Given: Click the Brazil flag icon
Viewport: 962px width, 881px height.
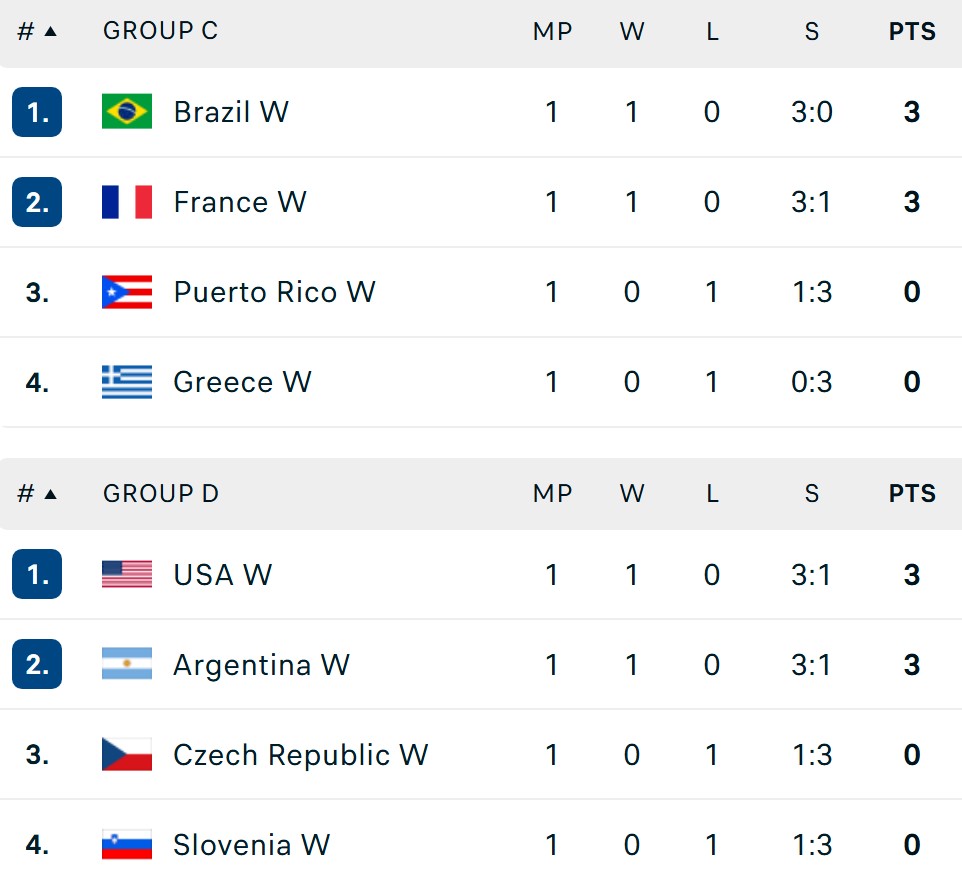Looking at the screenshot, I should tap(127, 112).
